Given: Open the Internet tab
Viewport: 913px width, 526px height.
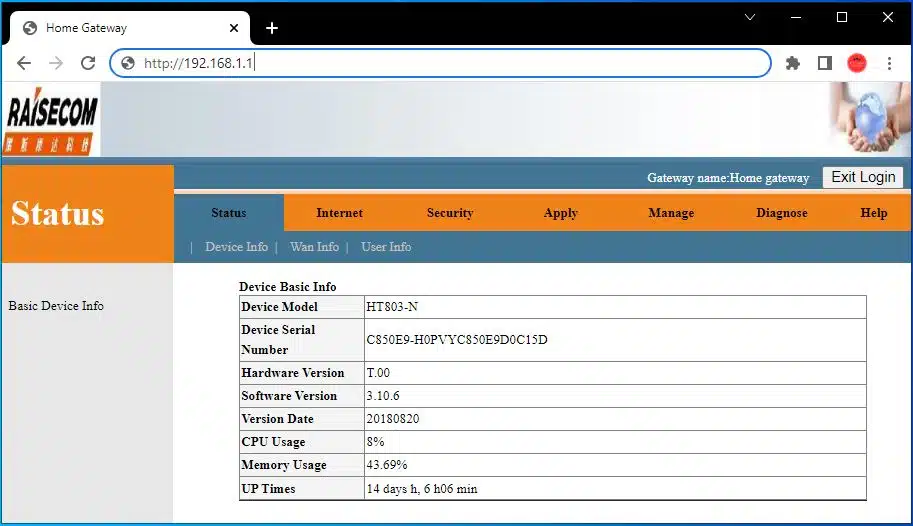Looking at the screenshot, I should pos(339,213).
